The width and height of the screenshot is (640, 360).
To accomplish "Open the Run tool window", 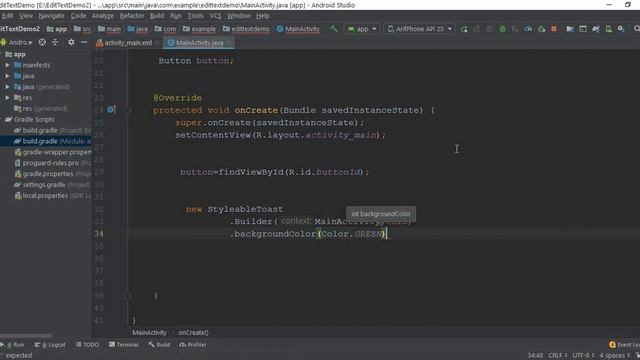I will [x=12, y=345].
